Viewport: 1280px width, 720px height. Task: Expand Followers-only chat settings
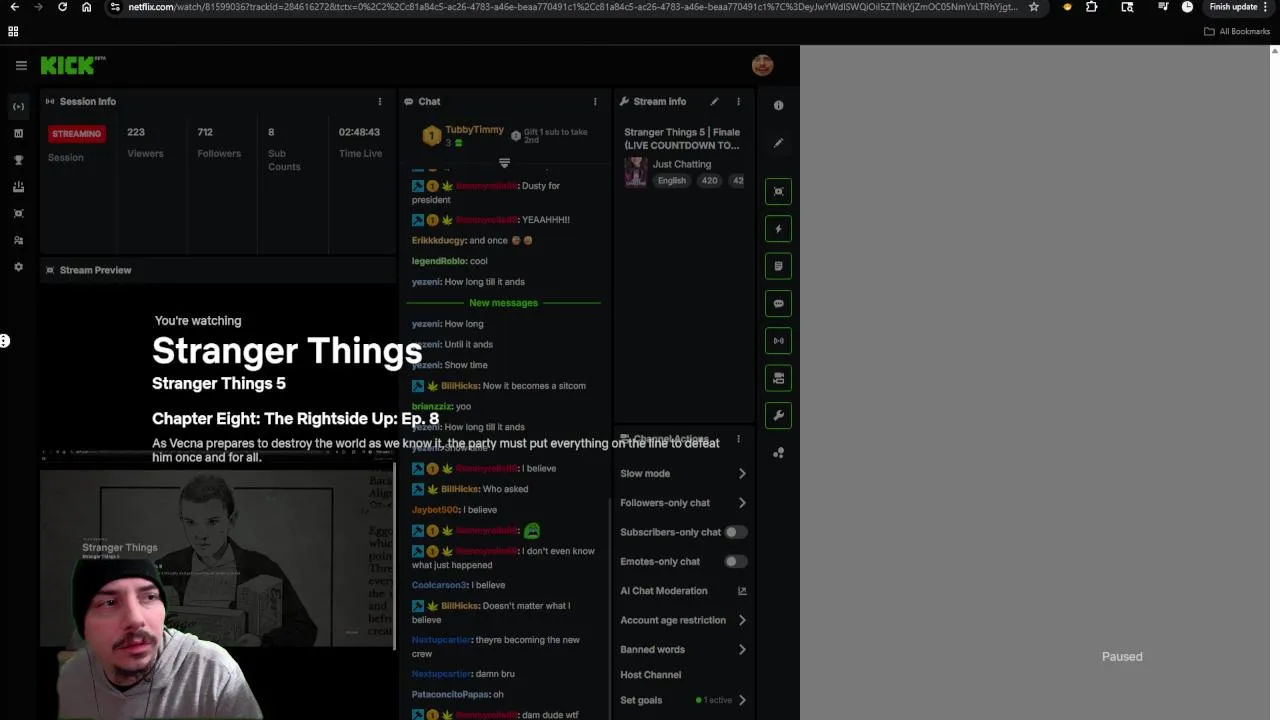(x=683, y=503)
